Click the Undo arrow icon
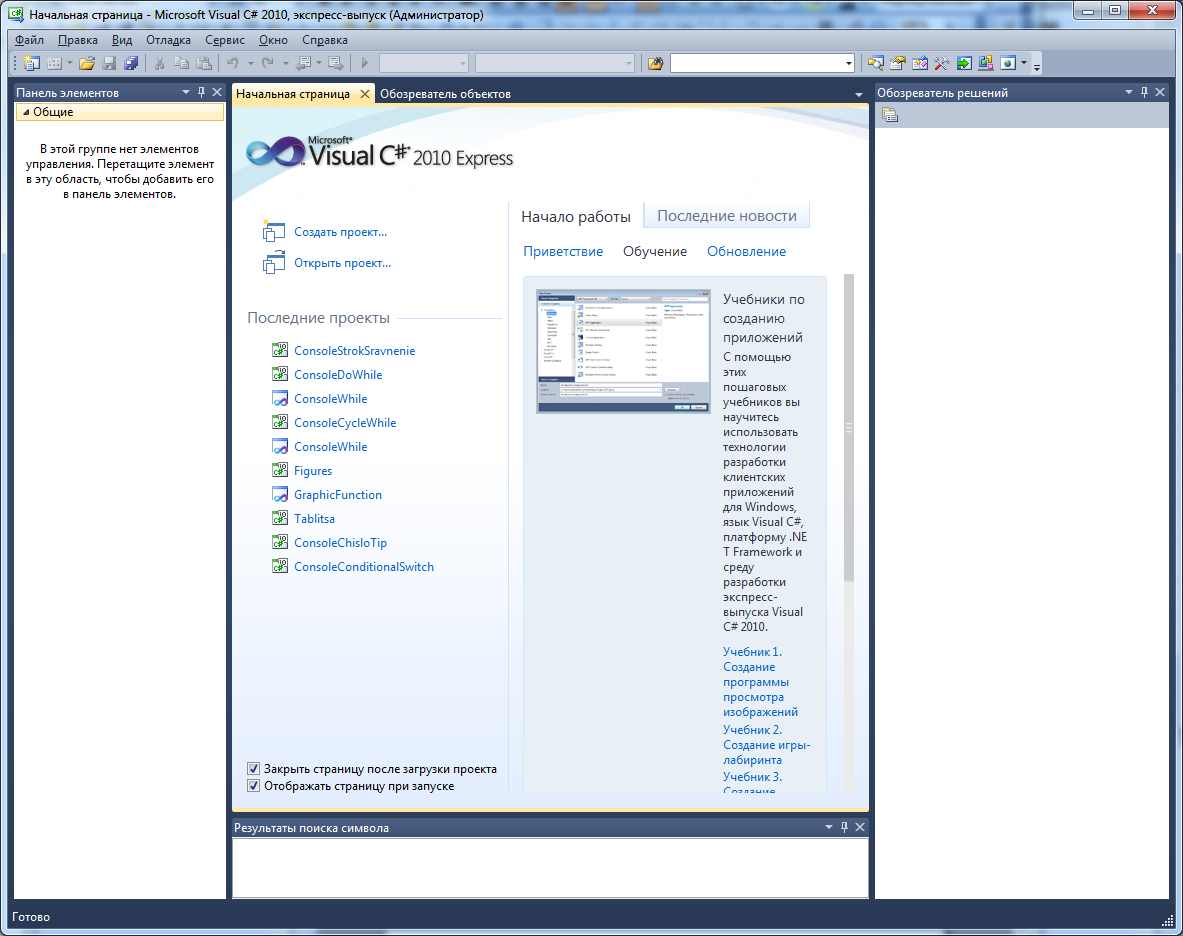This screenshot has height=936, width=1183. click(233, 63)
